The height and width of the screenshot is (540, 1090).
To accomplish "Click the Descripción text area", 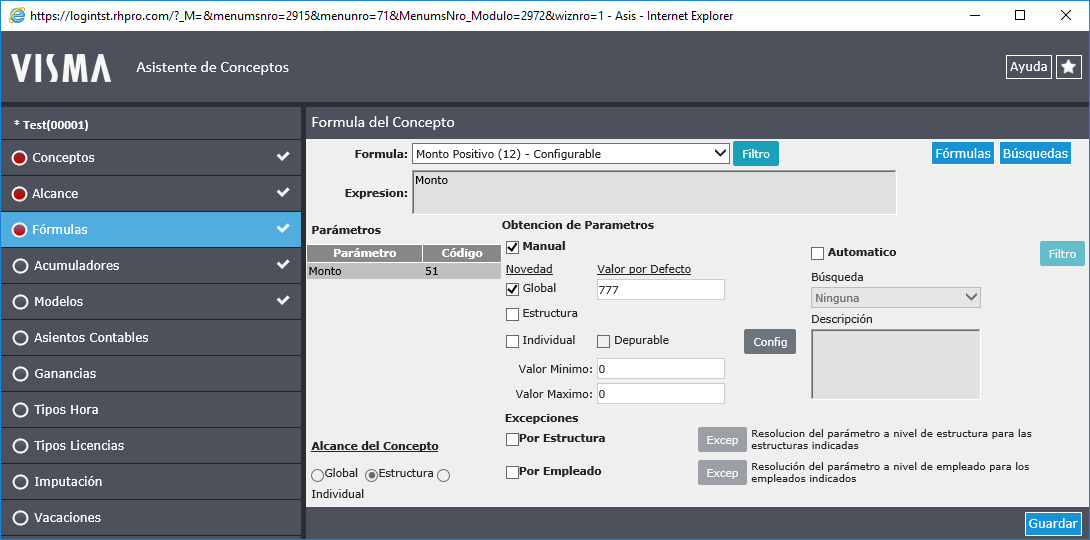I will pos(895,364).
